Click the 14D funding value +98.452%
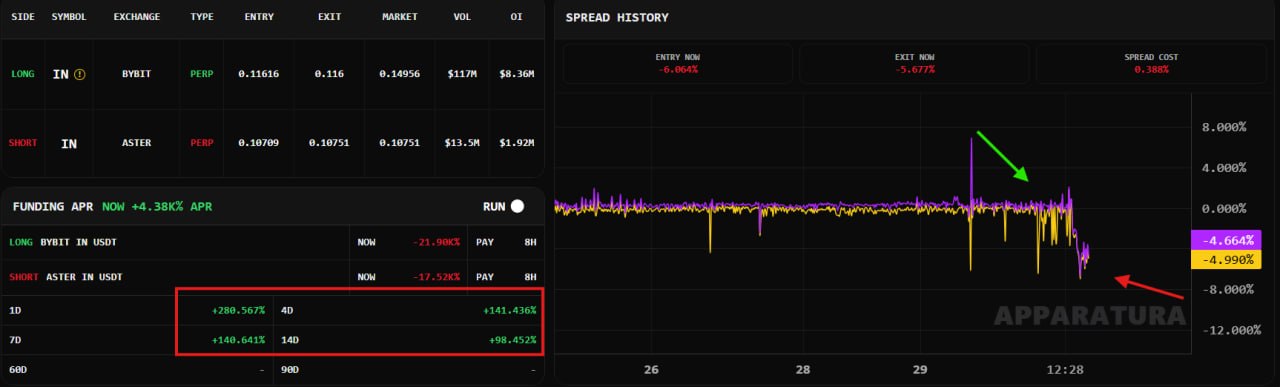 point(511,340)
